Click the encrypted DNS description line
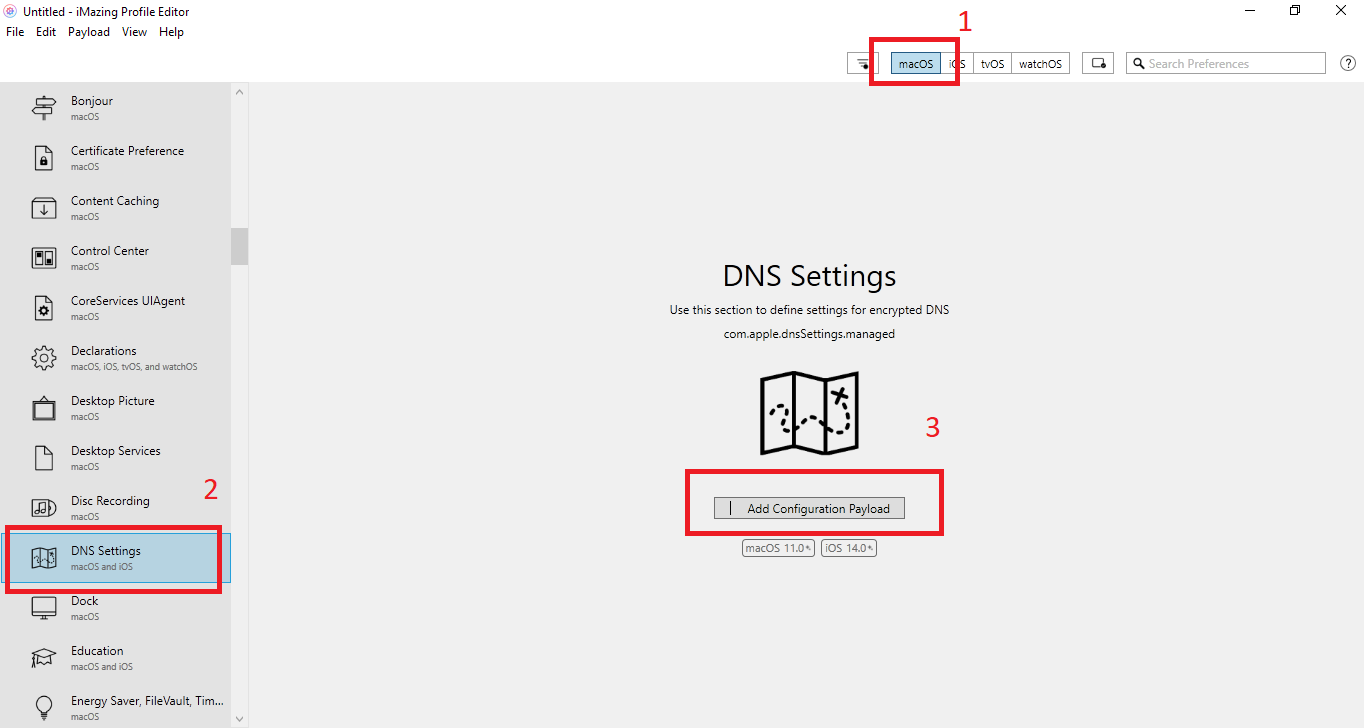Screen dimensions: 1364x728 809,310
